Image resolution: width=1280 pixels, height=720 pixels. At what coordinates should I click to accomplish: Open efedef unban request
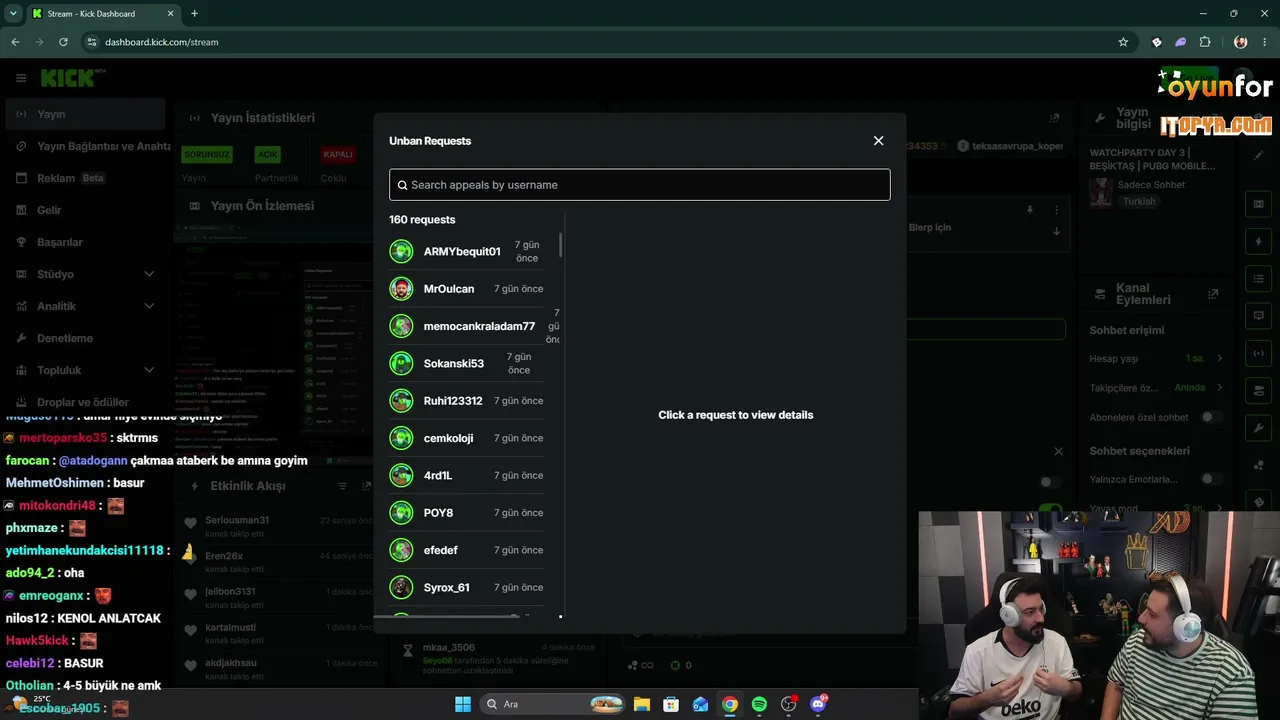(467, 550)
